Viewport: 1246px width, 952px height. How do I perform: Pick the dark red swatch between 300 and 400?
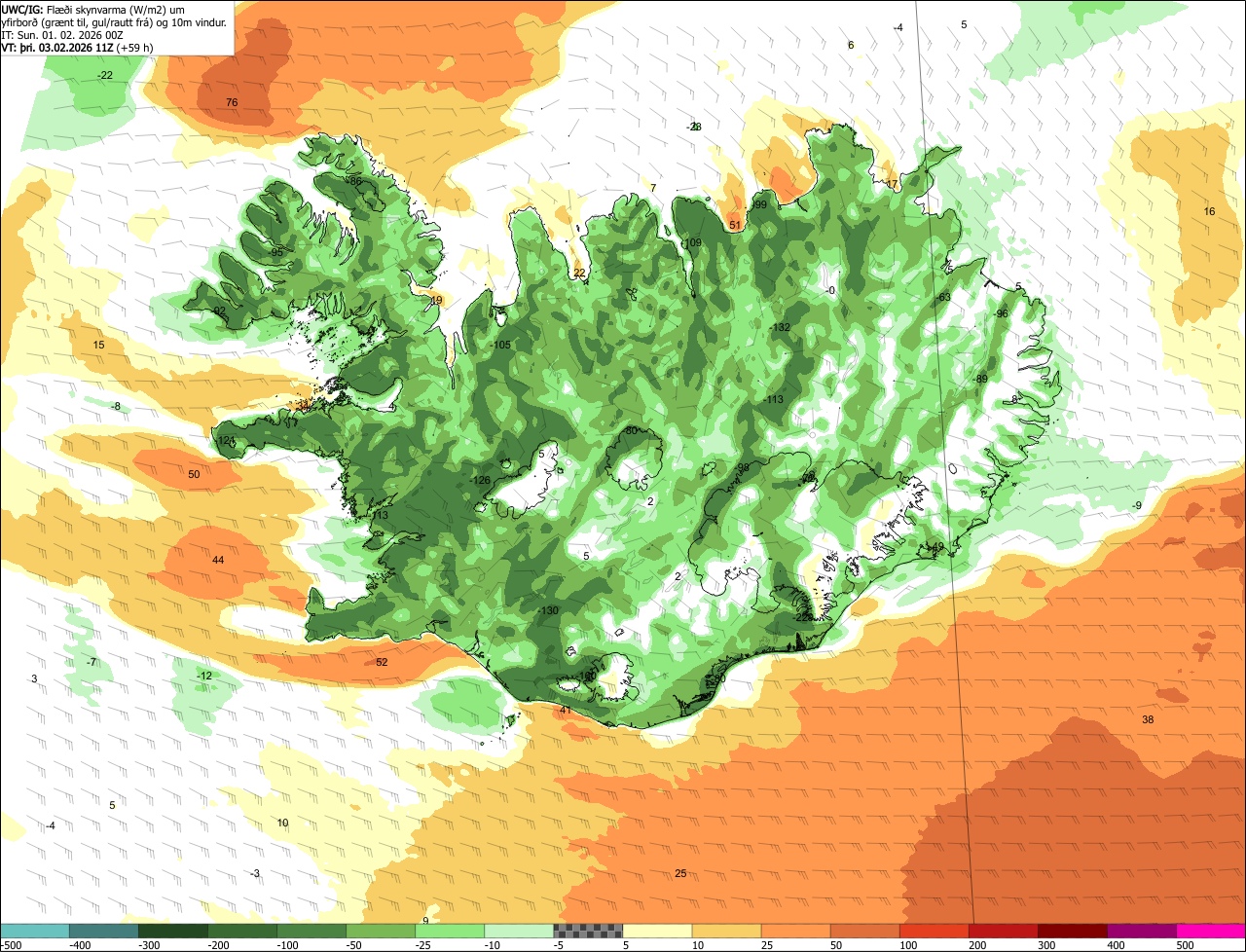(1073, 931)
